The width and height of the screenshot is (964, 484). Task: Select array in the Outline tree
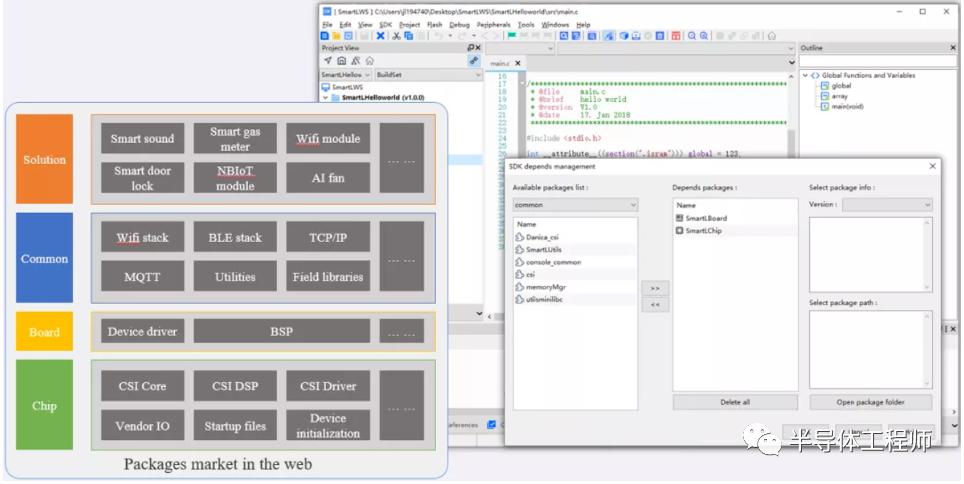834,96
